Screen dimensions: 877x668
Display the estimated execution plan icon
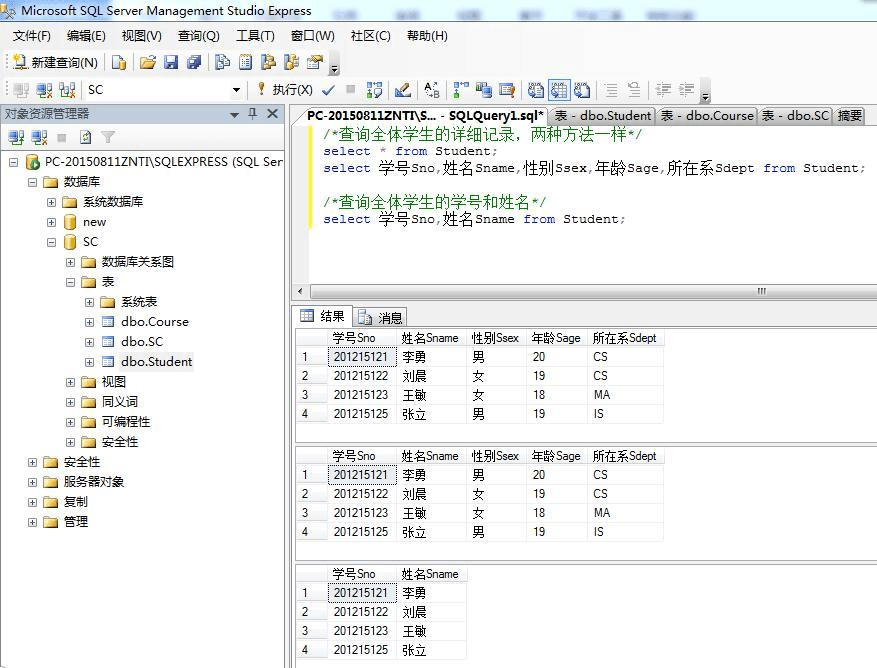(374, 90)
